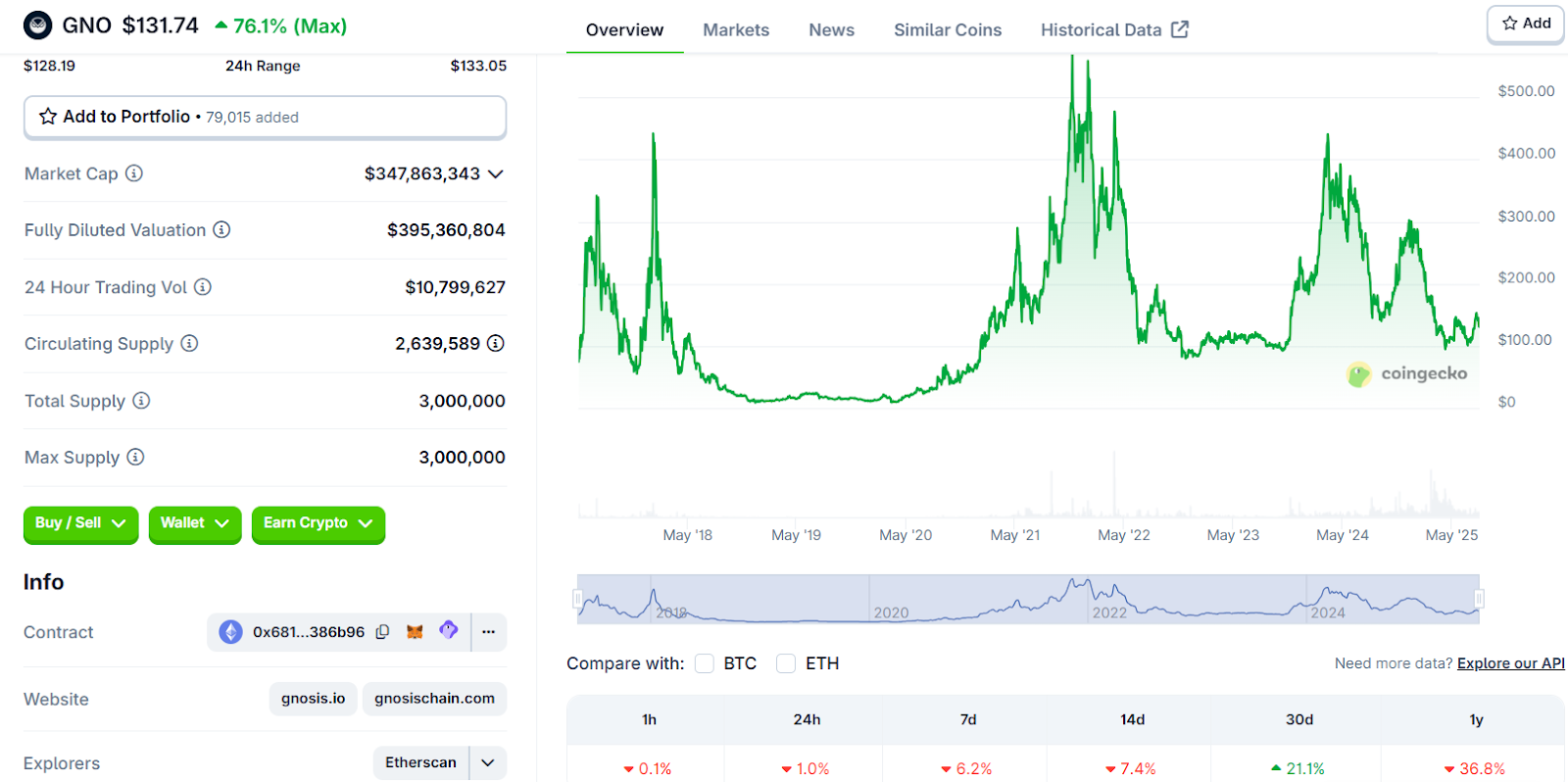Viewport: 1568px width, 782px height.
Task: Open the Earn Crypto dropdown
Action: (x=318, y=523)
